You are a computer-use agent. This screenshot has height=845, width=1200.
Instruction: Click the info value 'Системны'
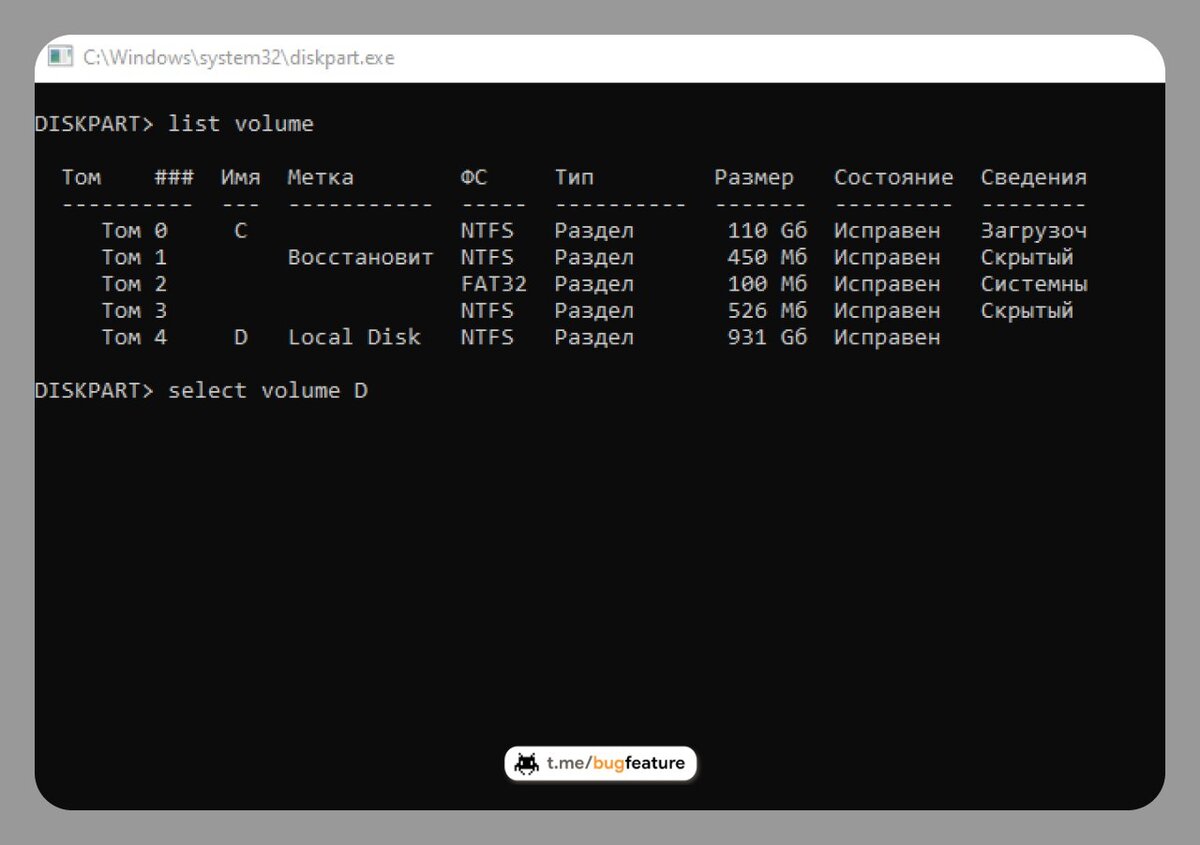click(1034, 284)
